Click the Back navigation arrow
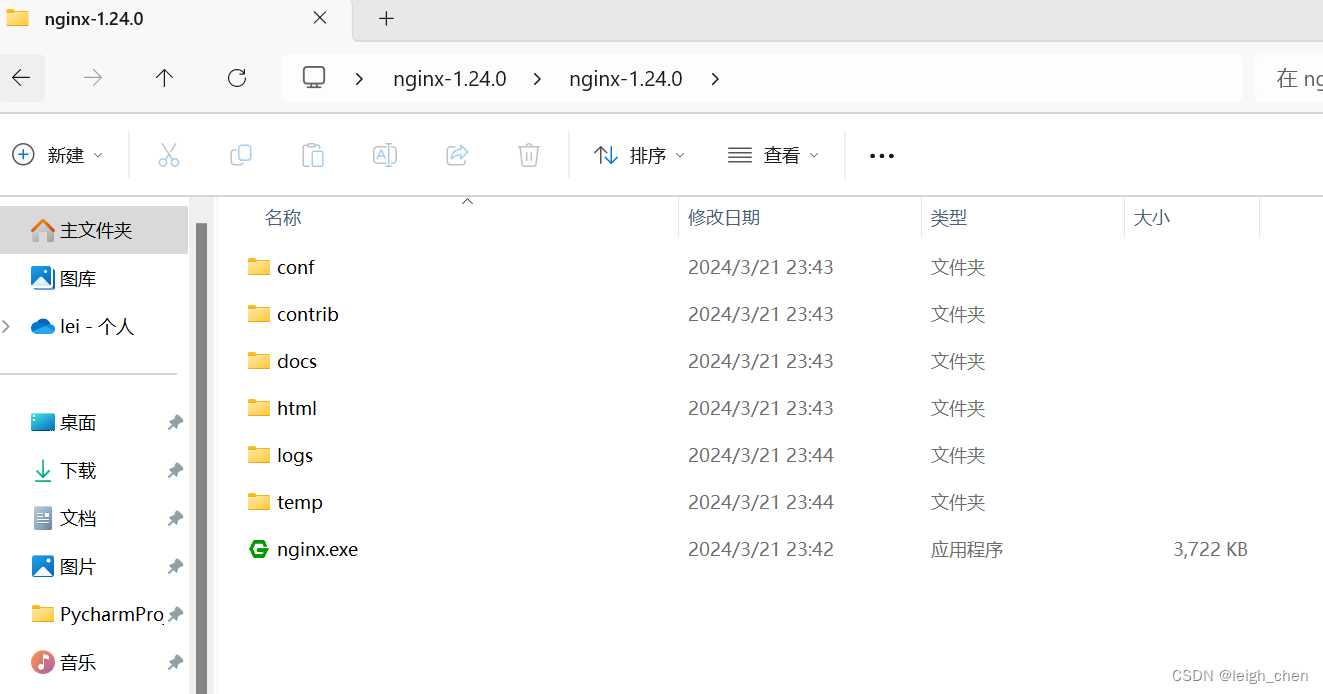Screen dimensions: 1323x694 [20, 78]
